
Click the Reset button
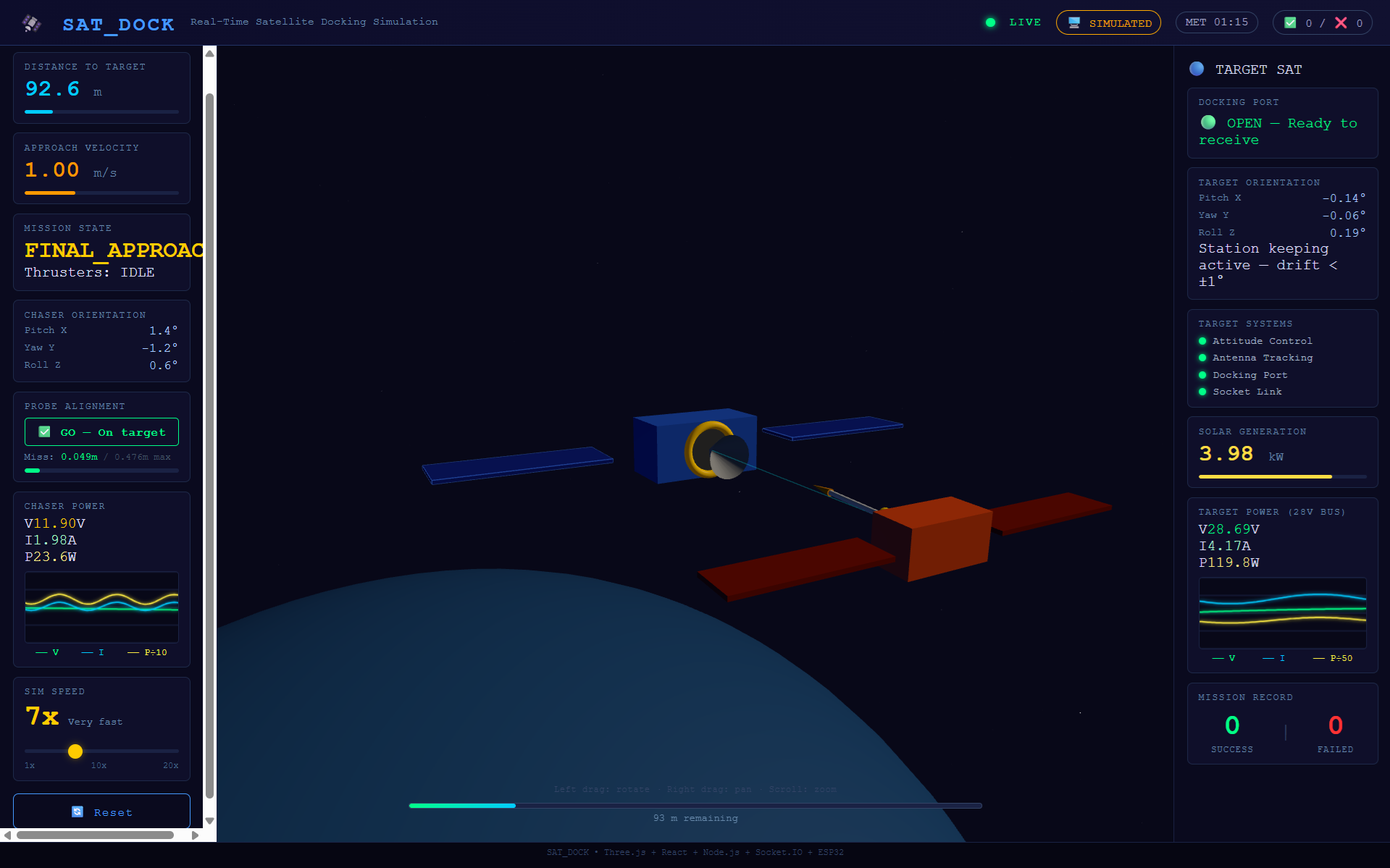click(101, 812)
